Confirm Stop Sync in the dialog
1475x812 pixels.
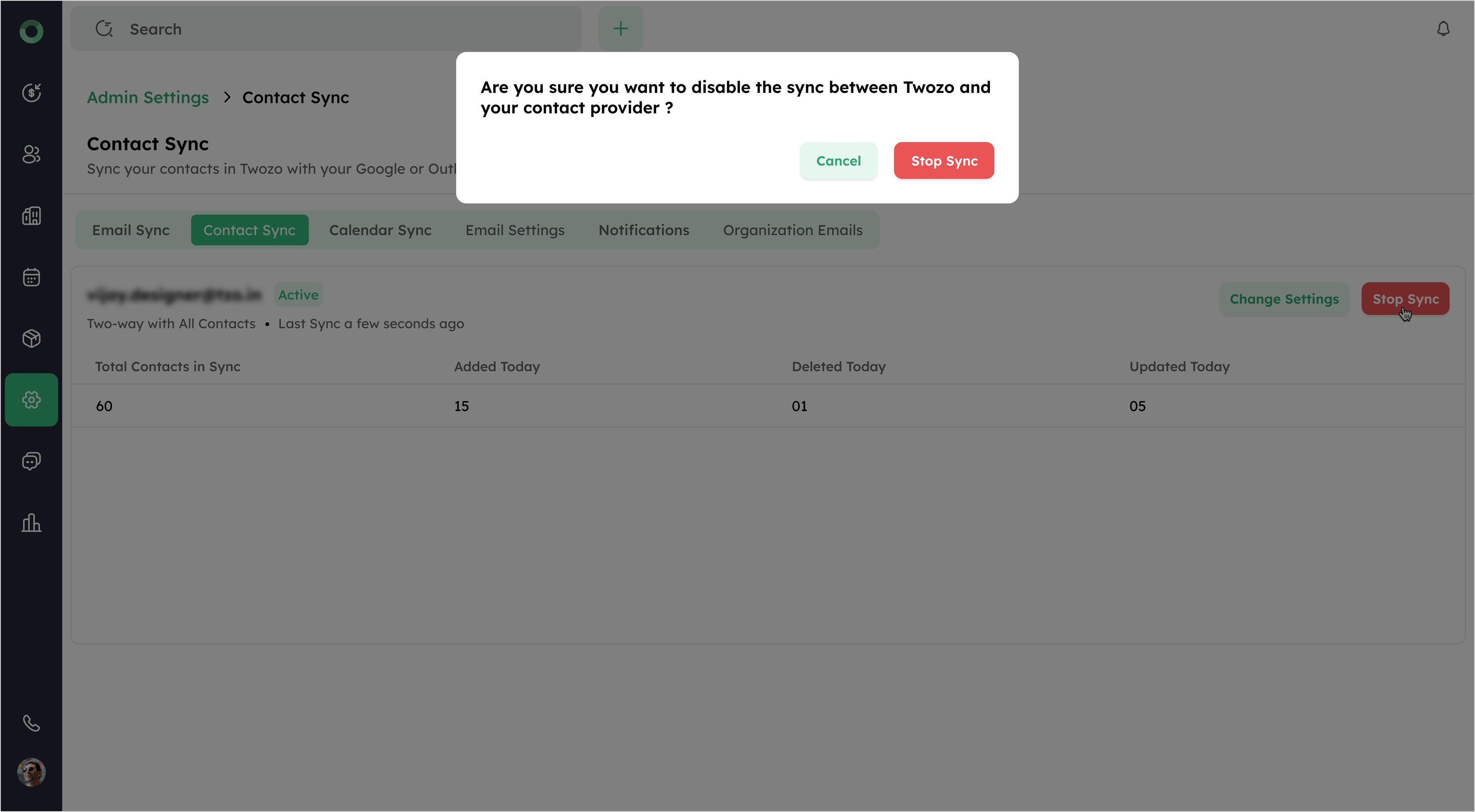pyautogui.click(x=944, y=161)
